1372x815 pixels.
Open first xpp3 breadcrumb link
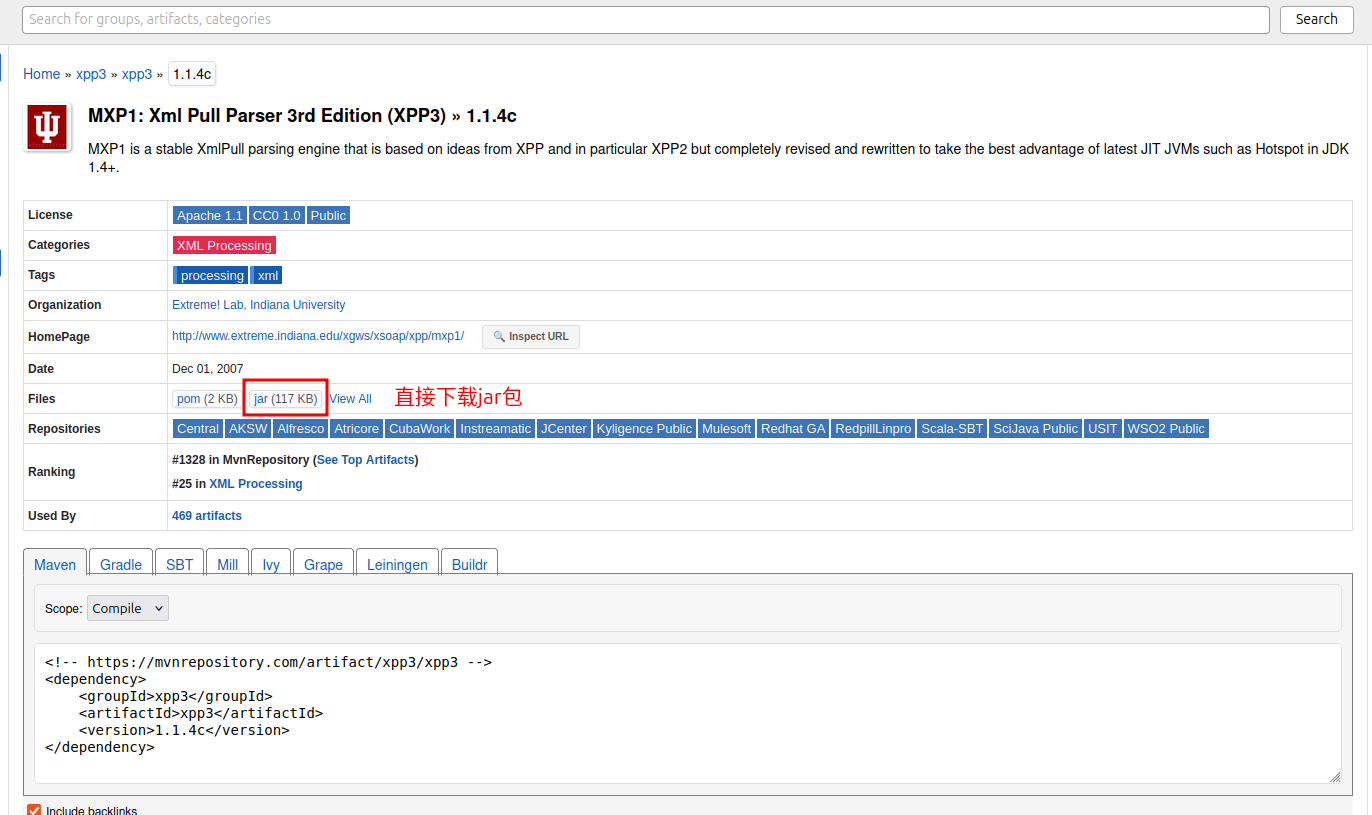pos(91,74)
